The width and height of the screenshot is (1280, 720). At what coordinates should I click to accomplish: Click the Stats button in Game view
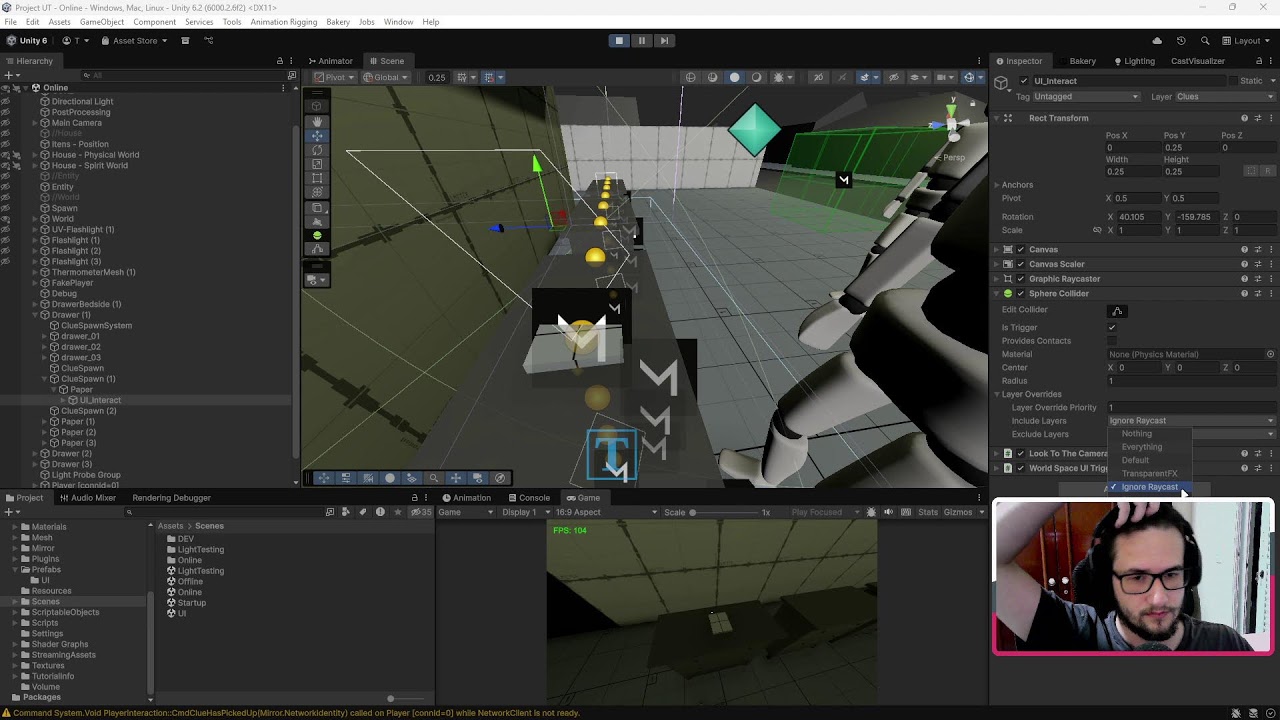tap(928, 512)
